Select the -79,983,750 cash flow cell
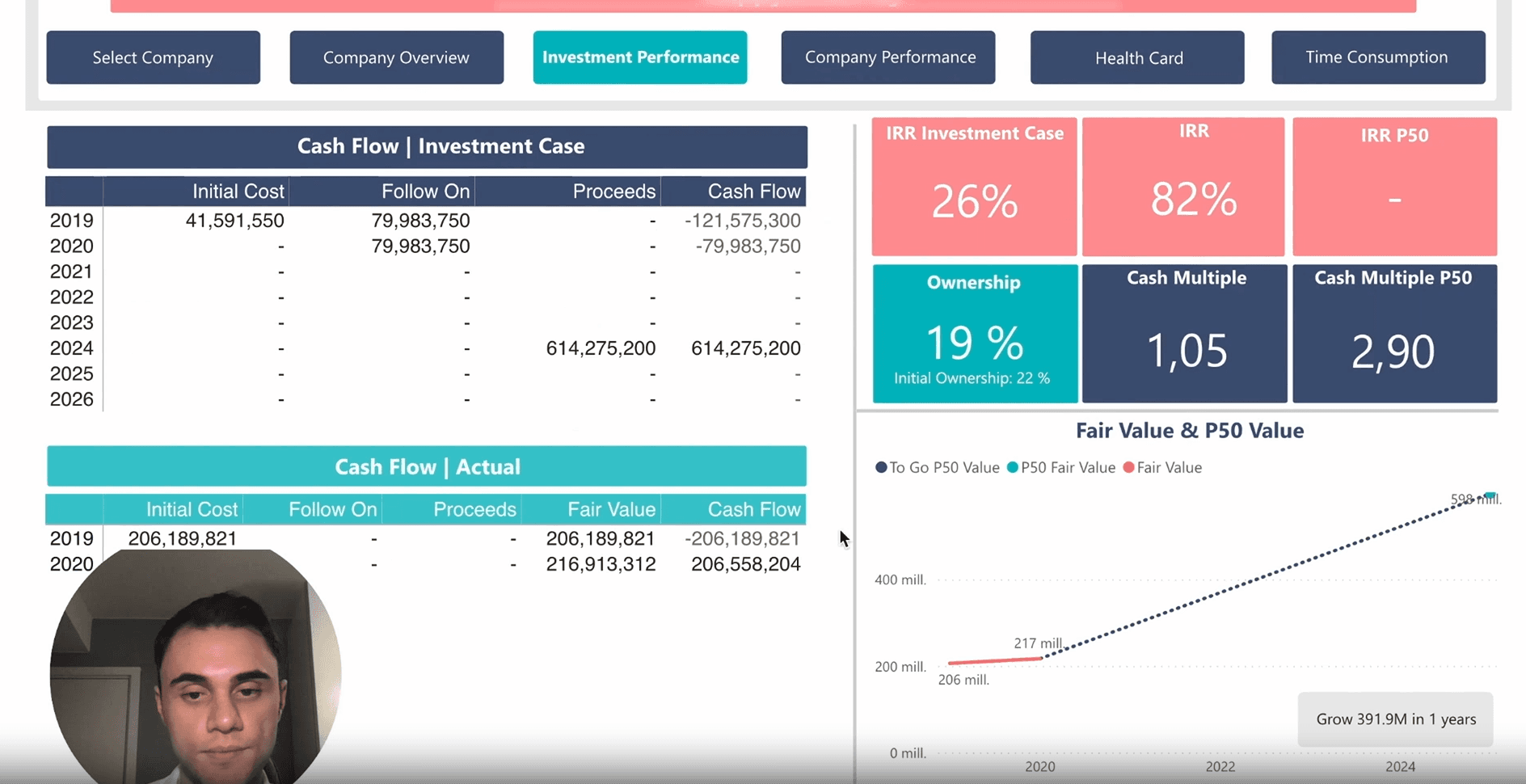The height and width of the screenshot is (784, 1526). point(748,247)
